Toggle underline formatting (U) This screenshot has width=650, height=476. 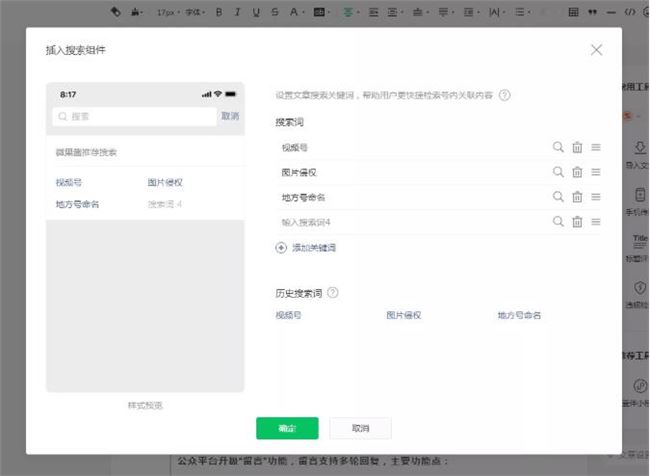tap(256, 12)
